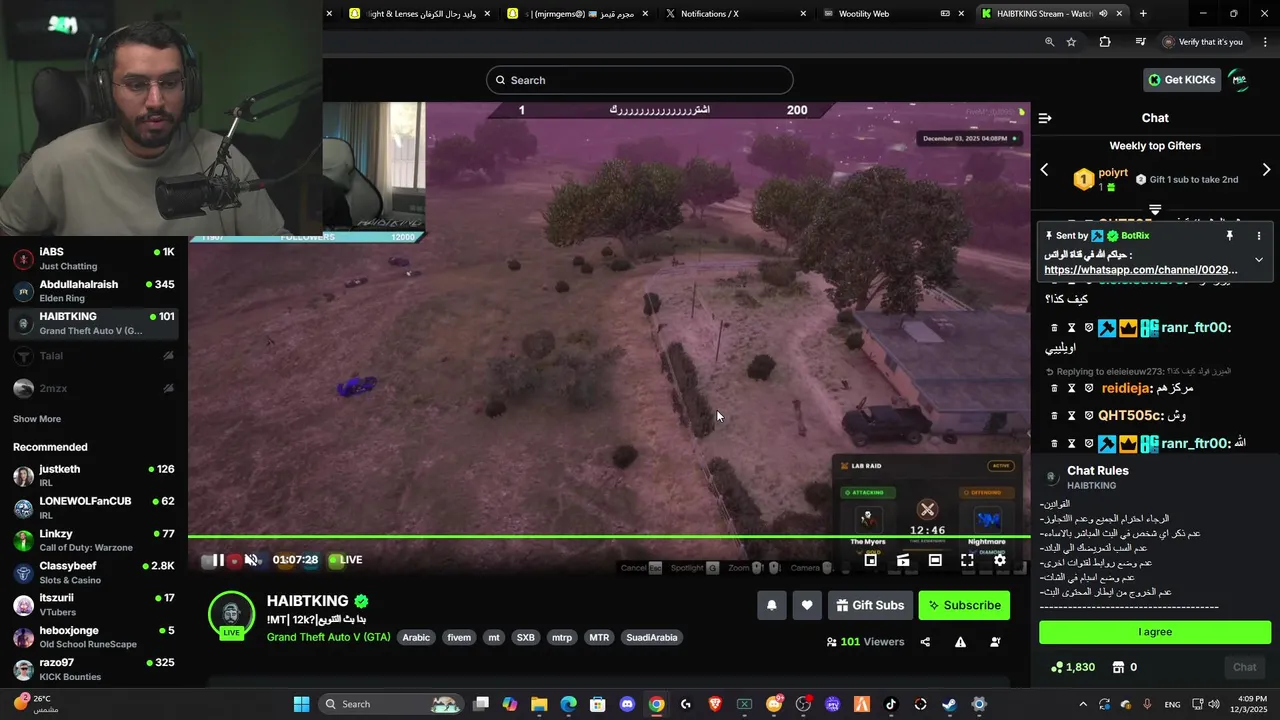Enter fullscreen mode on the player

point(967,560)
